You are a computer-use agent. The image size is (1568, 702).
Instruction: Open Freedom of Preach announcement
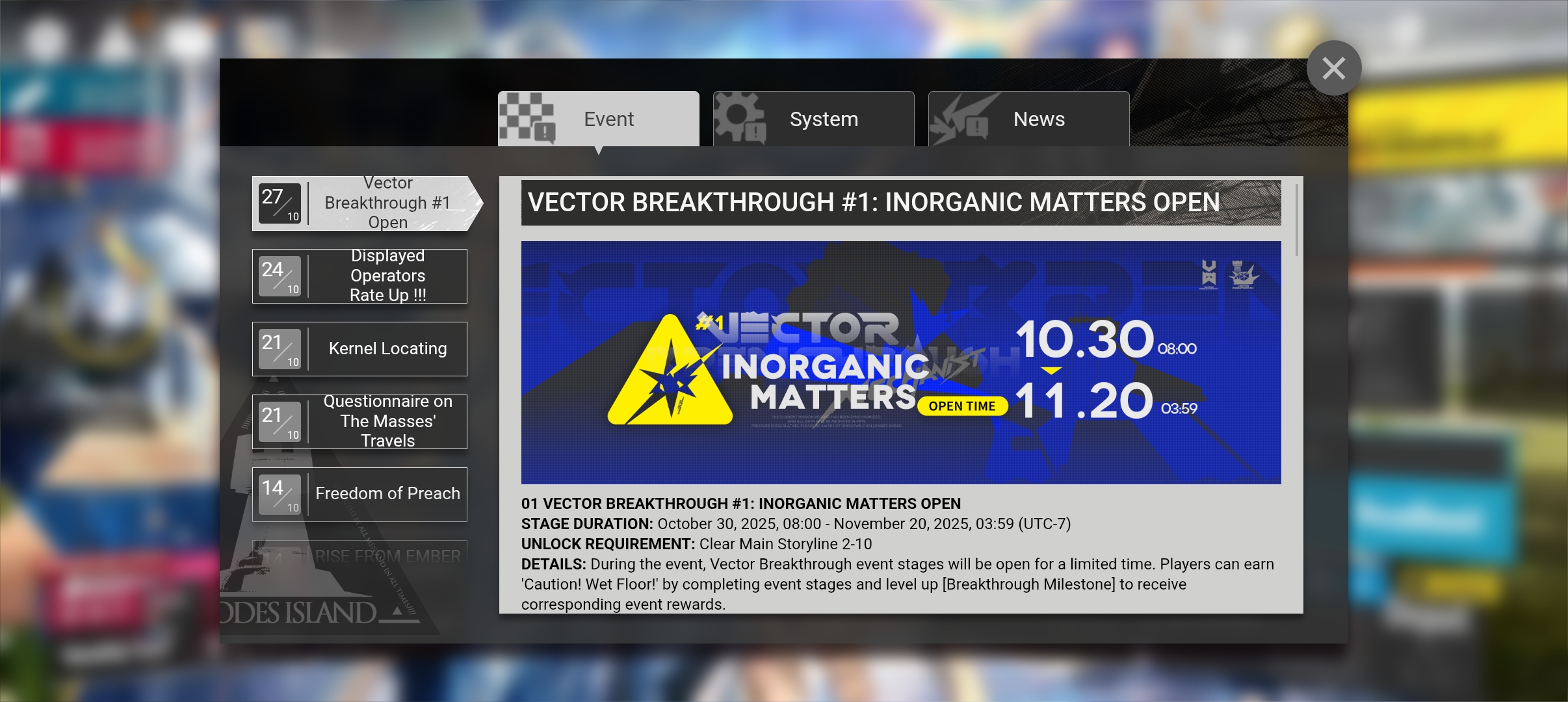click(387, 495)
